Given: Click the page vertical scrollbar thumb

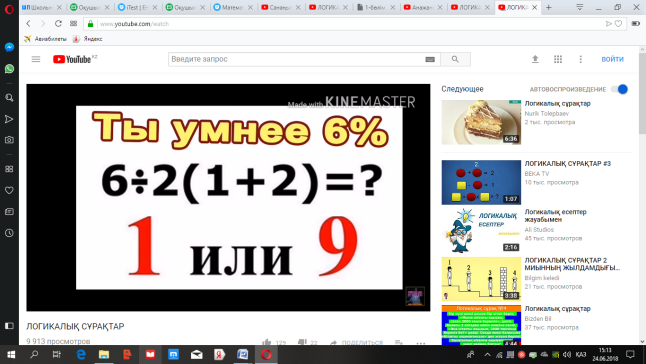Looking at the screenshot, I should tap(642, 93).
